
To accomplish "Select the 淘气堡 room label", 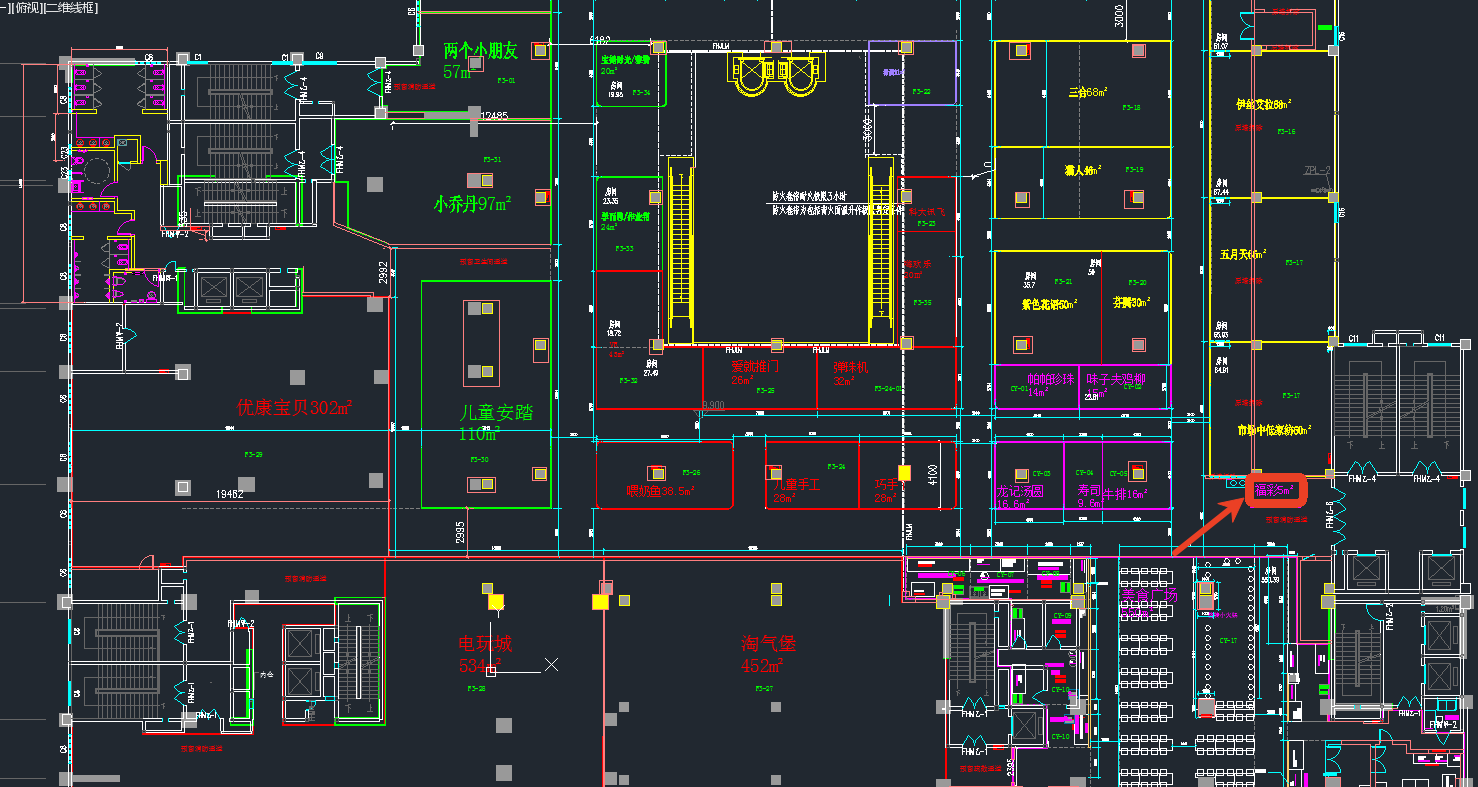I will (x=768, y=644).
